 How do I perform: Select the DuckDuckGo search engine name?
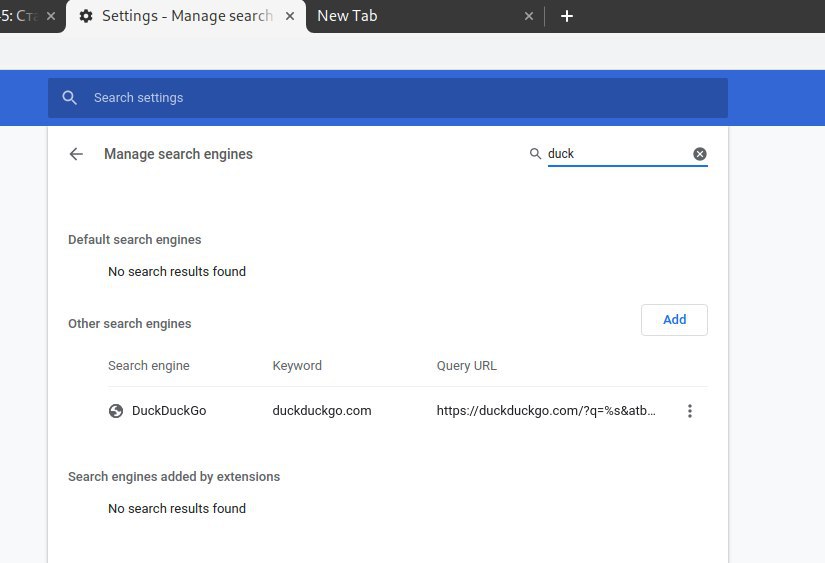(x=169, y=411)
